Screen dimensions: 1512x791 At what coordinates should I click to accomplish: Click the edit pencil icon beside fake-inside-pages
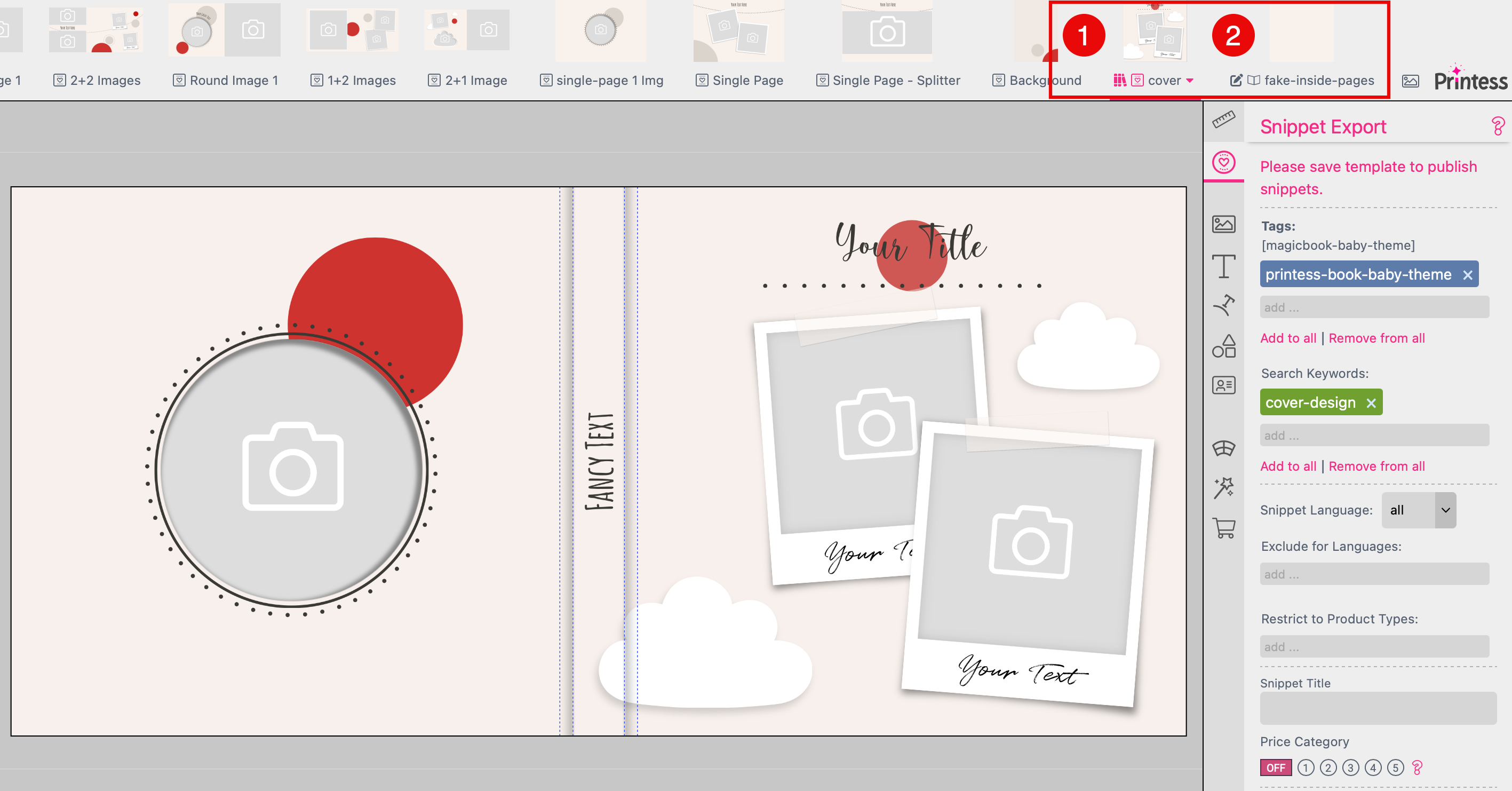click(1236, 81)
